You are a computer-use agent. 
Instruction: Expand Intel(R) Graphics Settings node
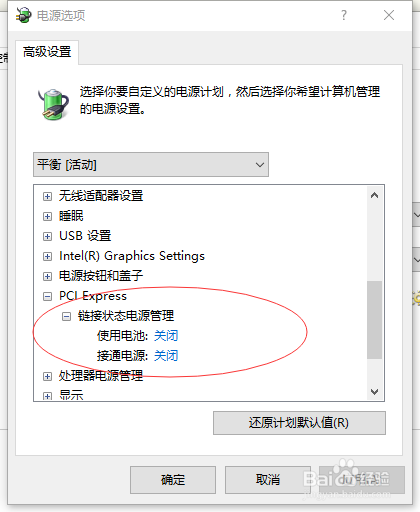coord(47,256)
